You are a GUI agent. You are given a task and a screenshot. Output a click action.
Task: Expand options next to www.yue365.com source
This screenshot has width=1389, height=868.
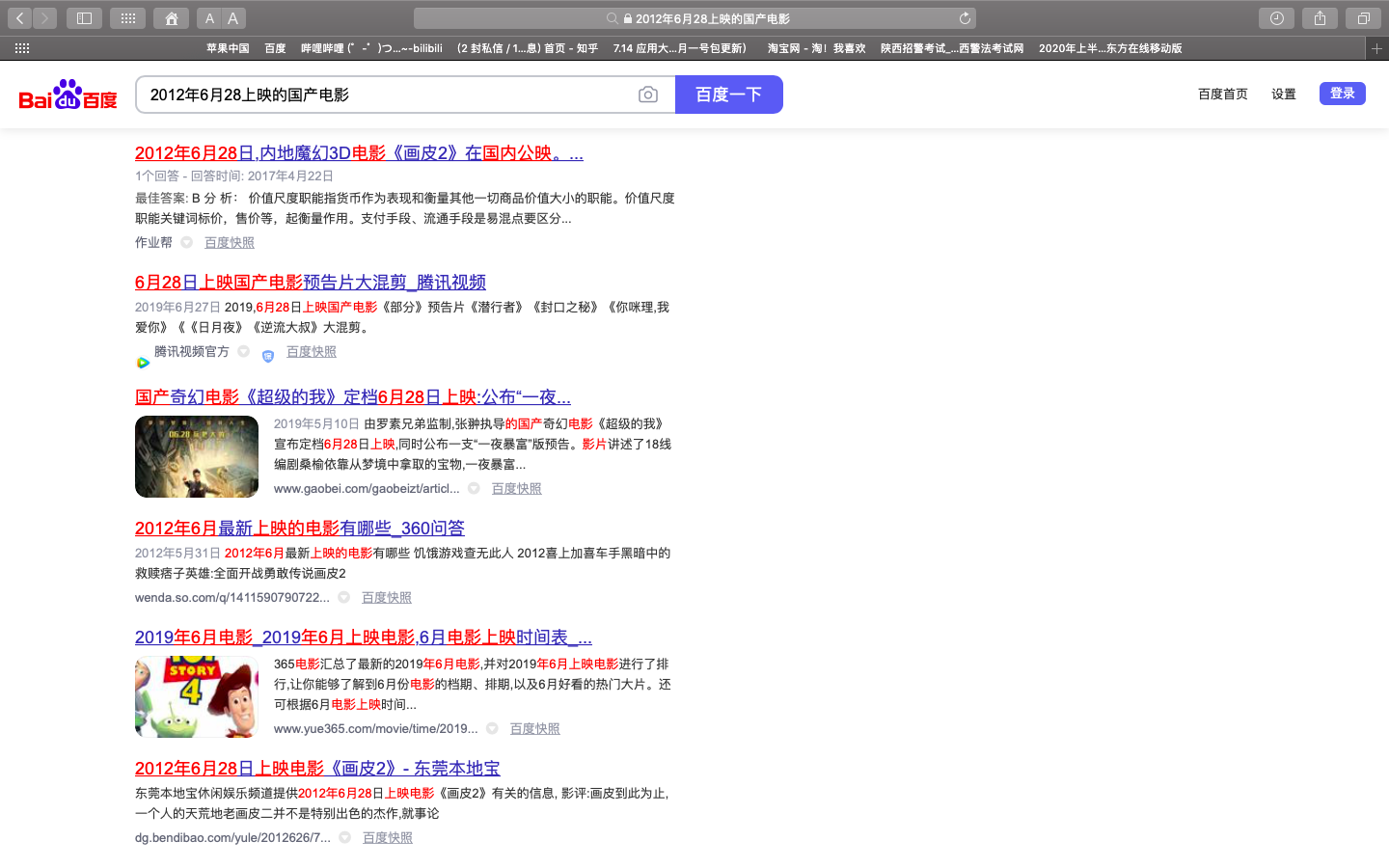pyautogui.click(x=492, y=728)
